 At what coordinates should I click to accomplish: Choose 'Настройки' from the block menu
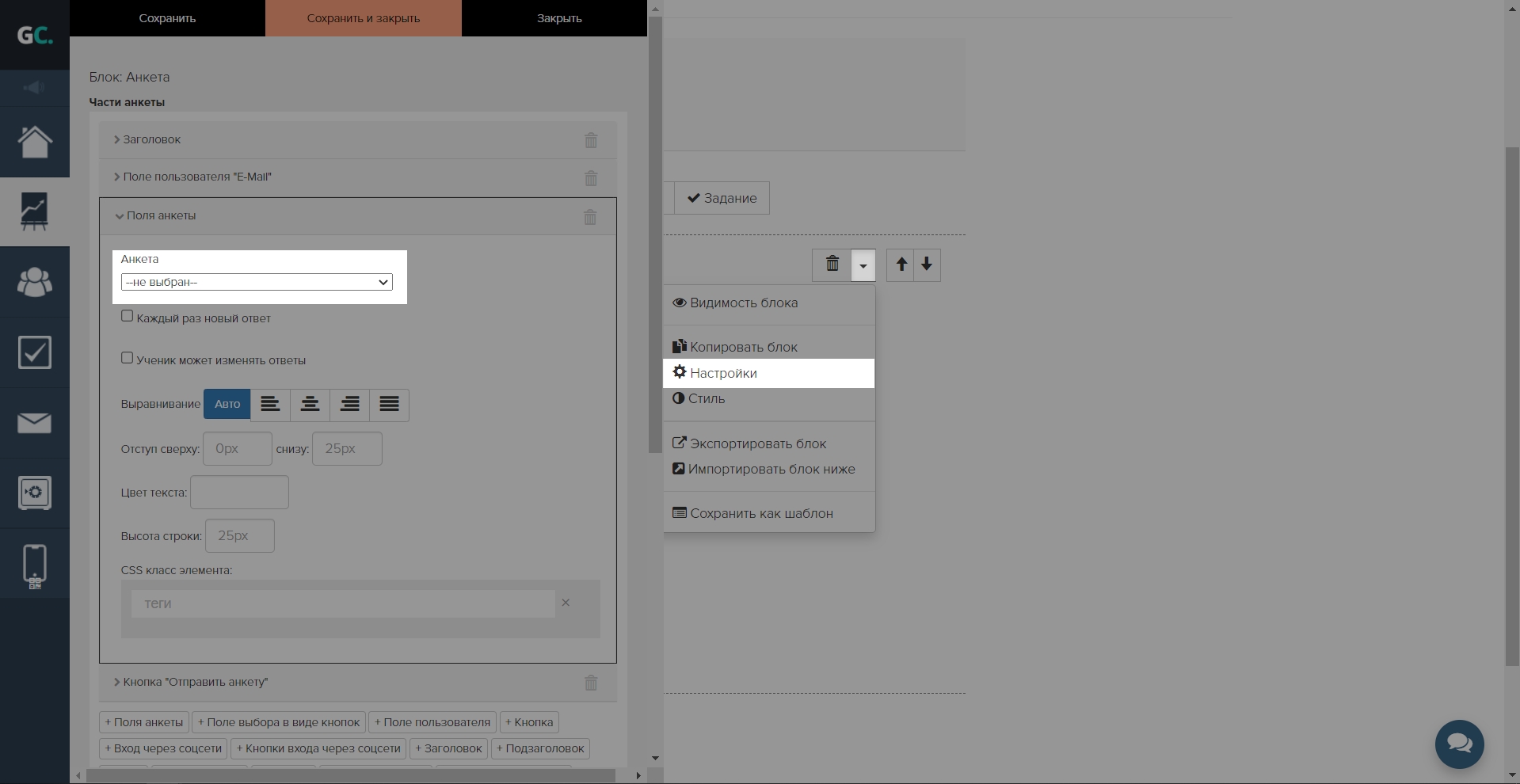click(723, 373)
